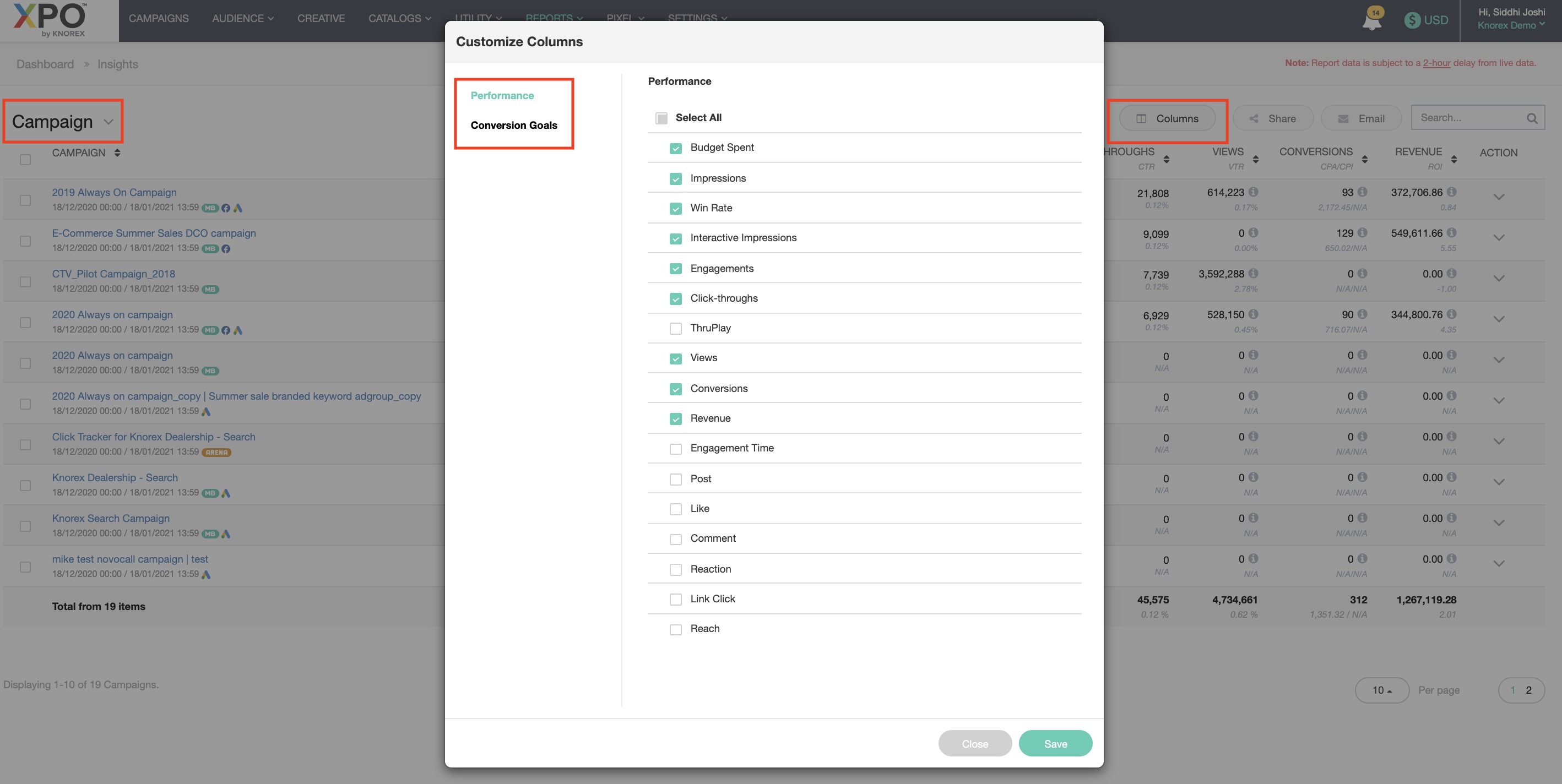The height and width of the screenshot is (784, 1562).
Task: Open the 10 per page dropdown
Action: point(1381,690)
